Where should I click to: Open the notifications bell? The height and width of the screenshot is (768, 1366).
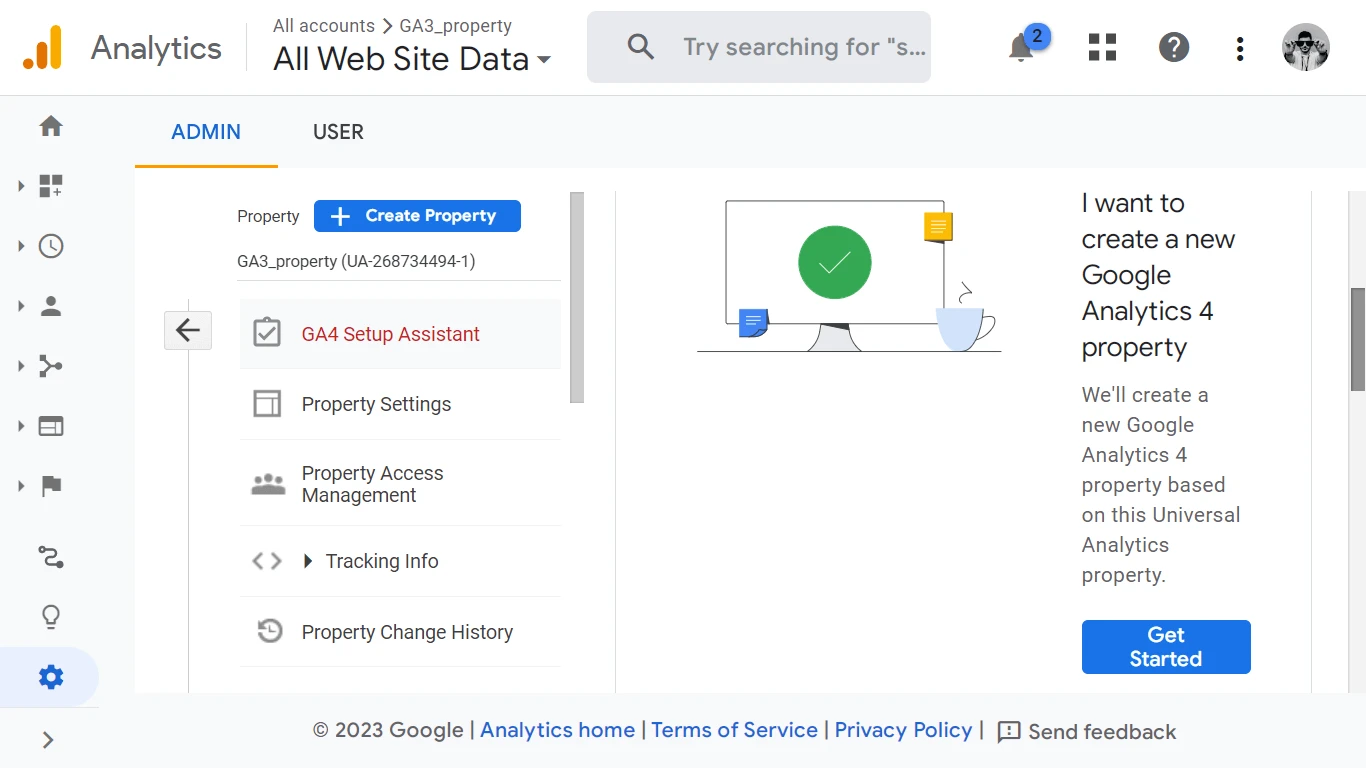pyautogui.click(x=1021, y=47)
